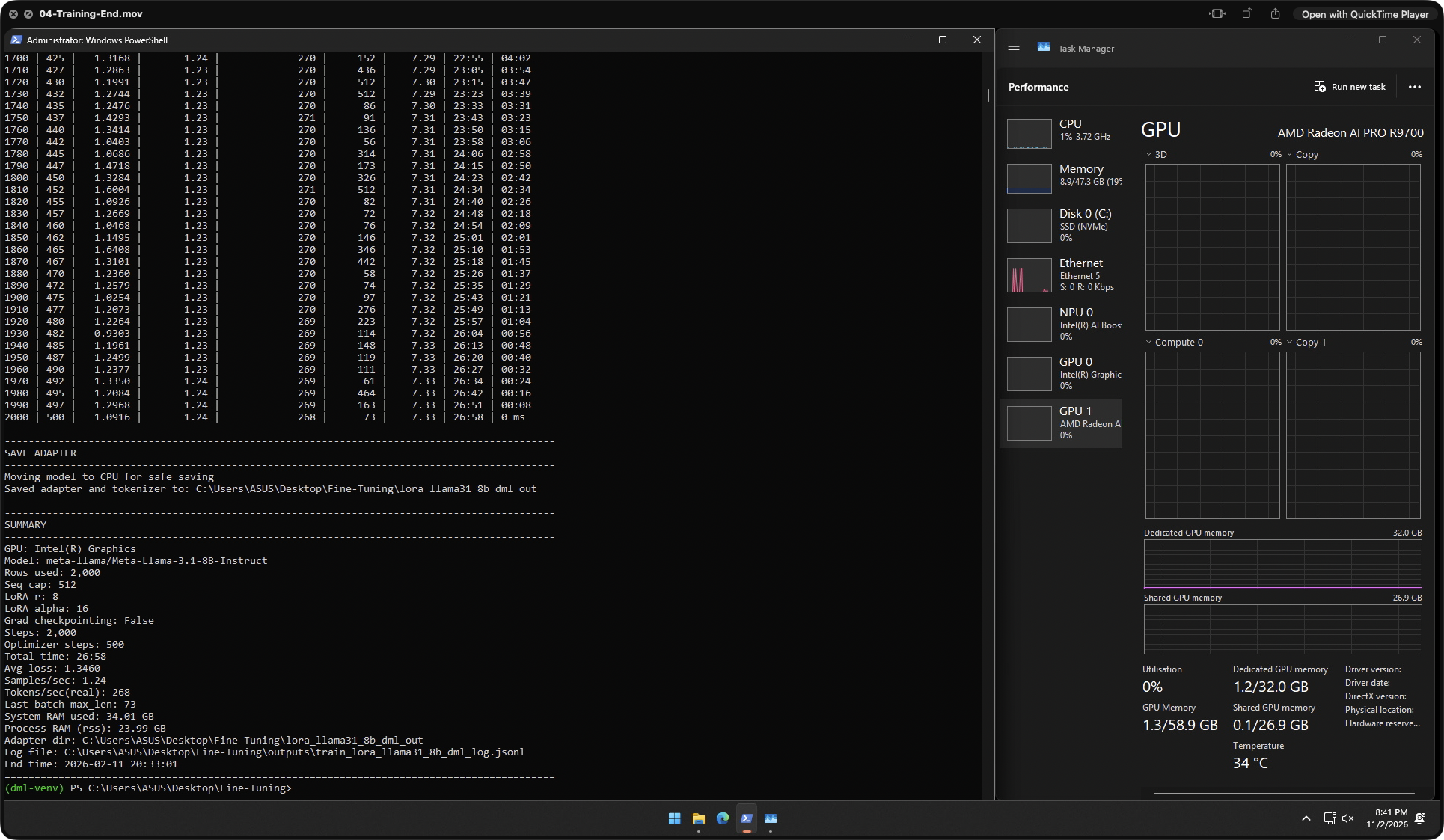Select the NPU 0 panel

click(1062, 324)
